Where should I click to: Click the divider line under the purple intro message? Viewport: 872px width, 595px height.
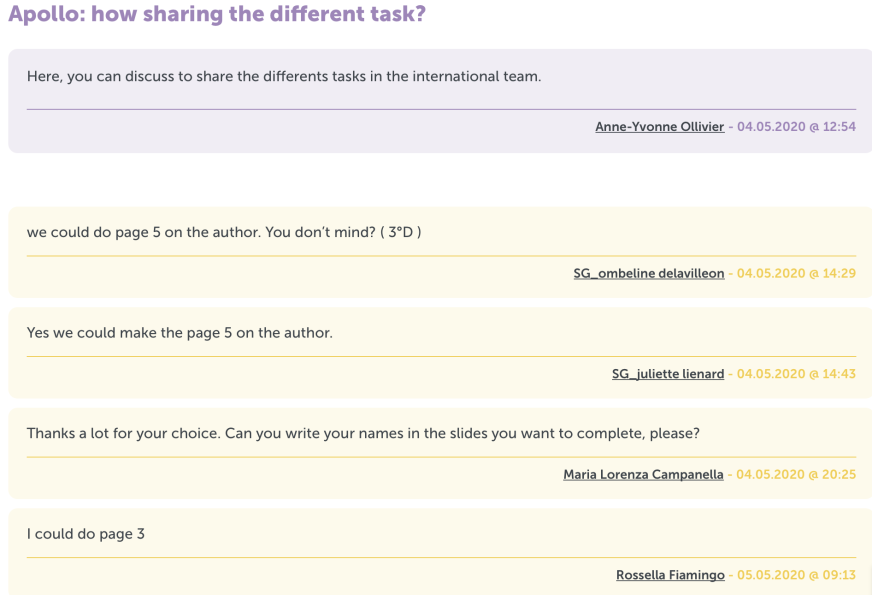pos(442,110)
